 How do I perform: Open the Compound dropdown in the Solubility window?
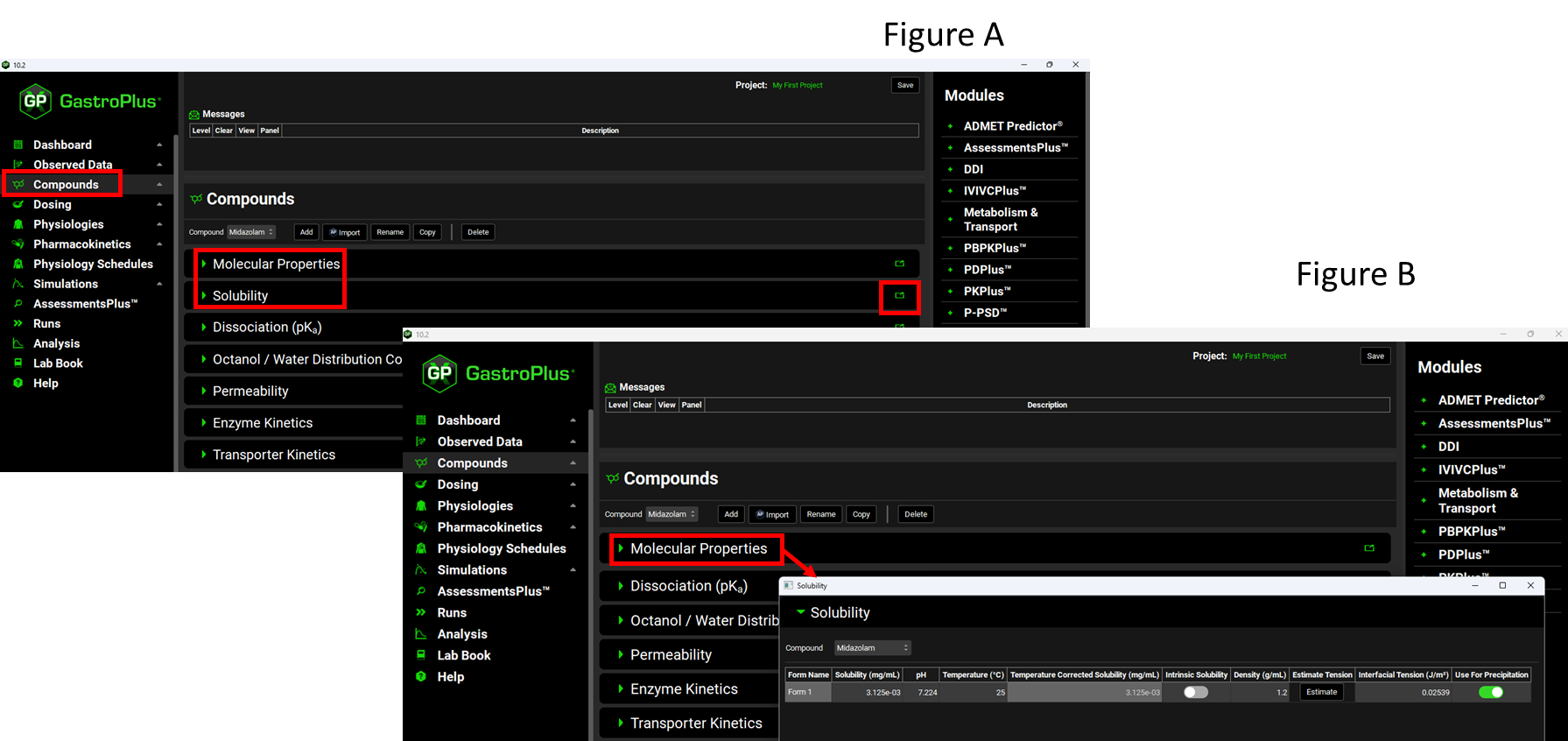click(872, 648)
